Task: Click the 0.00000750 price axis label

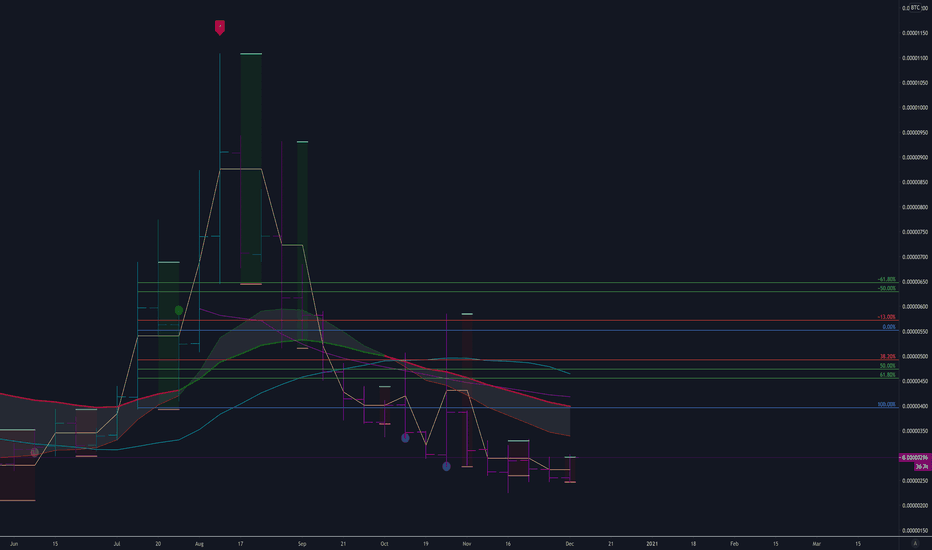Action: pos(915,232)
